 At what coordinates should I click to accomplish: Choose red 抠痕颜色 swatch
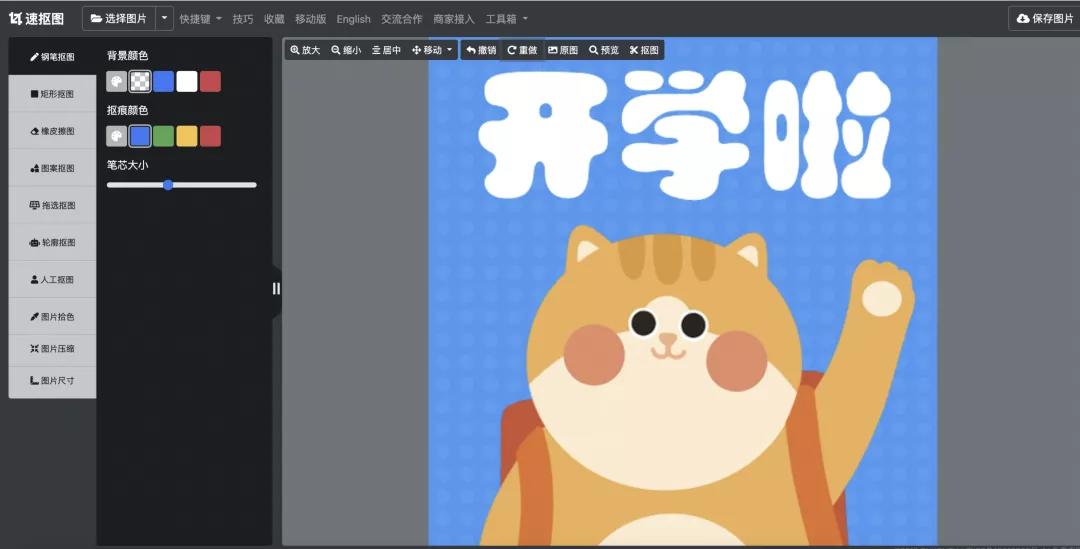tap(211, 136)
